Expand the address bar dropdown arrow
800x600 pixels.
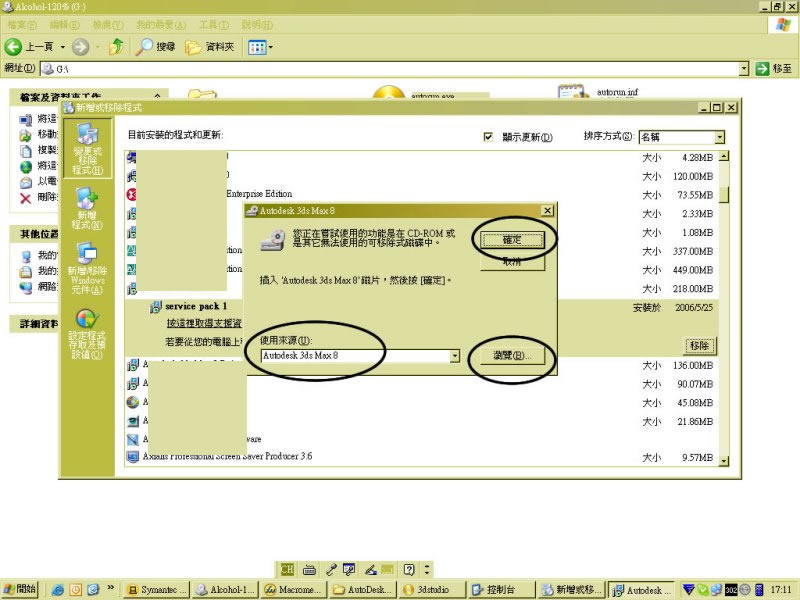744,68
